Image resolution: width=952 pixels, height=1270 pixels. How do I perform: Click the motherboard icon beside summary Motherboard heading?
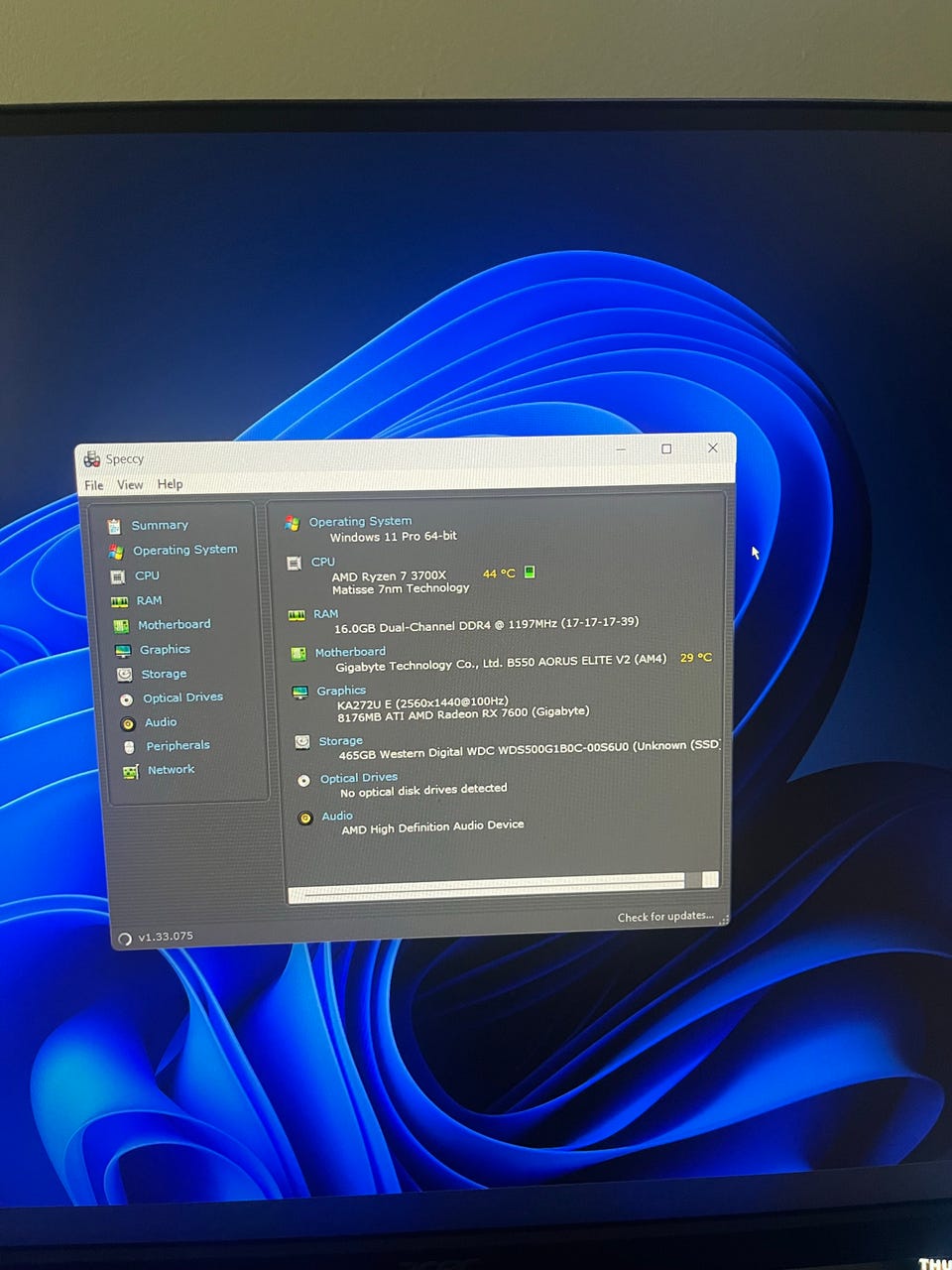tap(298, 654)
